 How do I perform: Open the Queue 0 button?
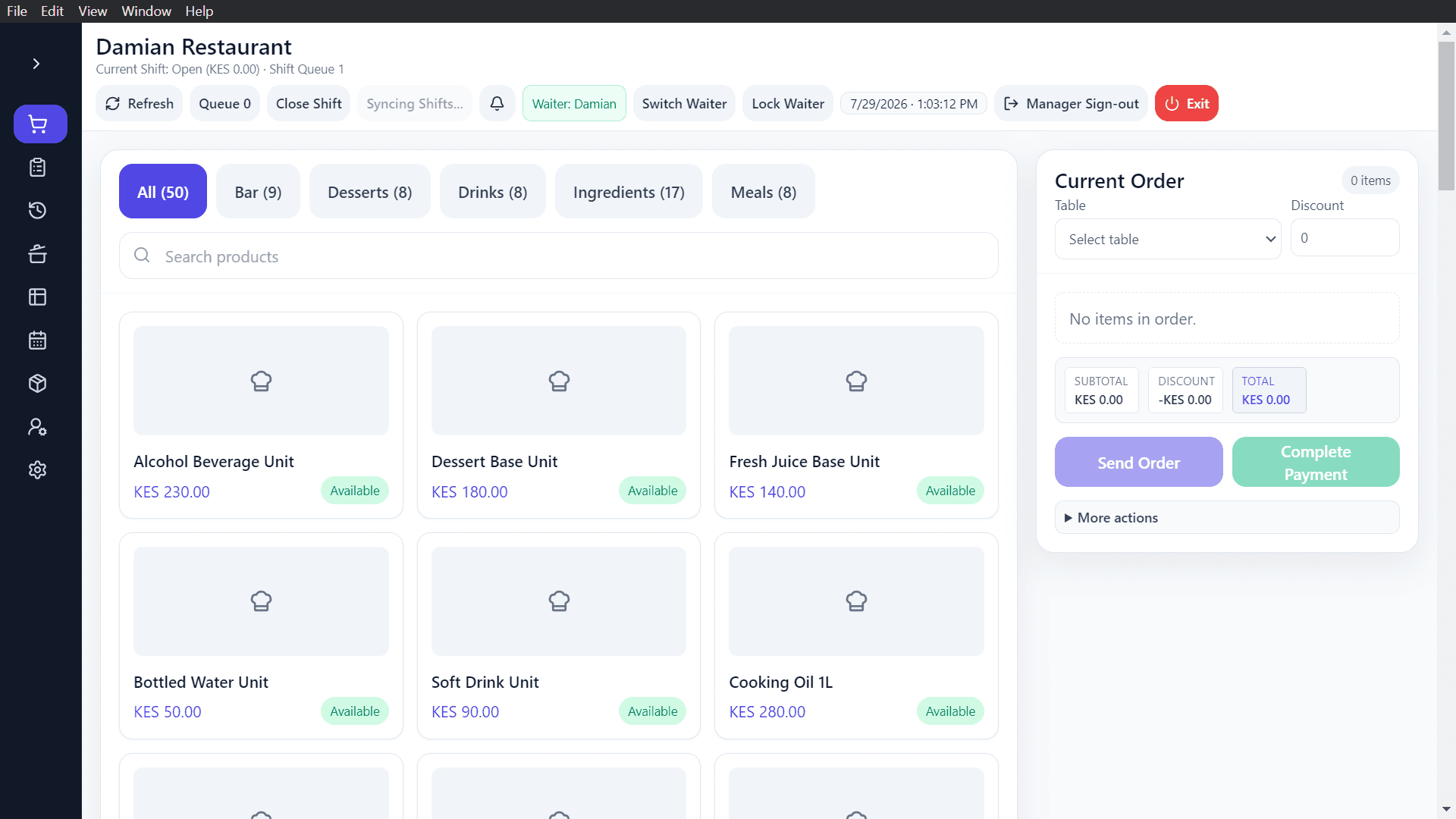coord(224,103)
